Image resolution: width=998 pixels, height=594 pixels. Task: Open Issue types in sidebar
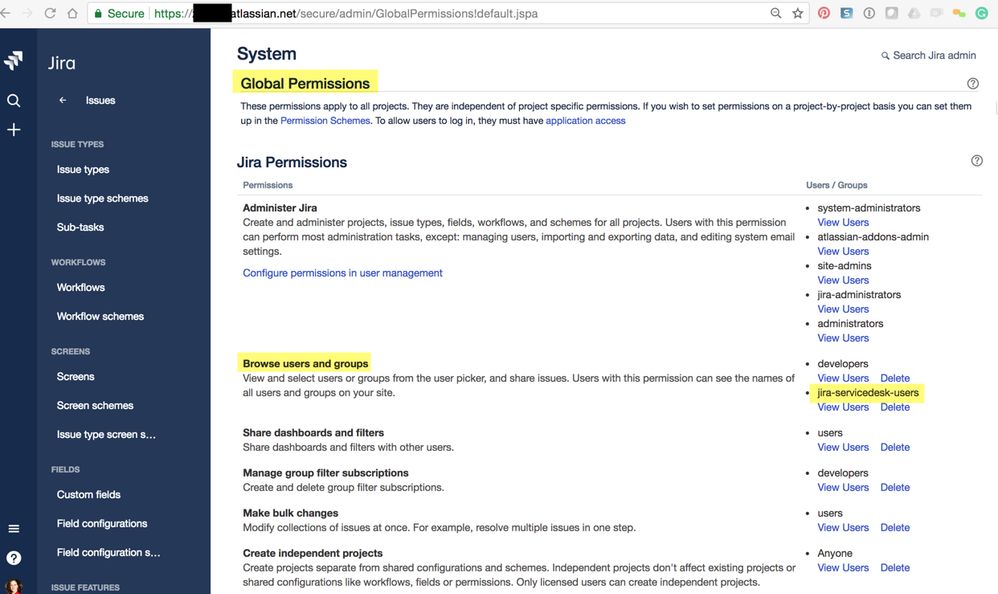(83, 169)
